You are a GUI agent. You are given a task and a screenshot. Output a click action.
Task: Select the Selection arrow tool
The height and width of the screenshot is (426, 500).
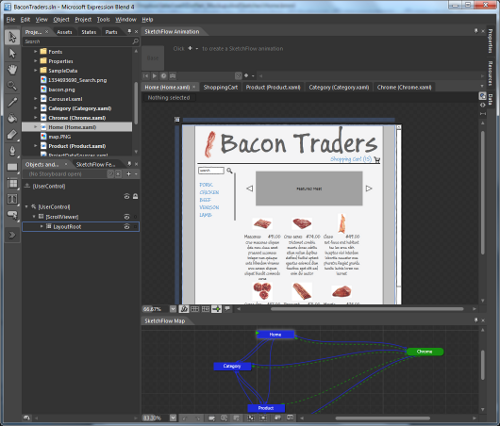click(12, 37)
